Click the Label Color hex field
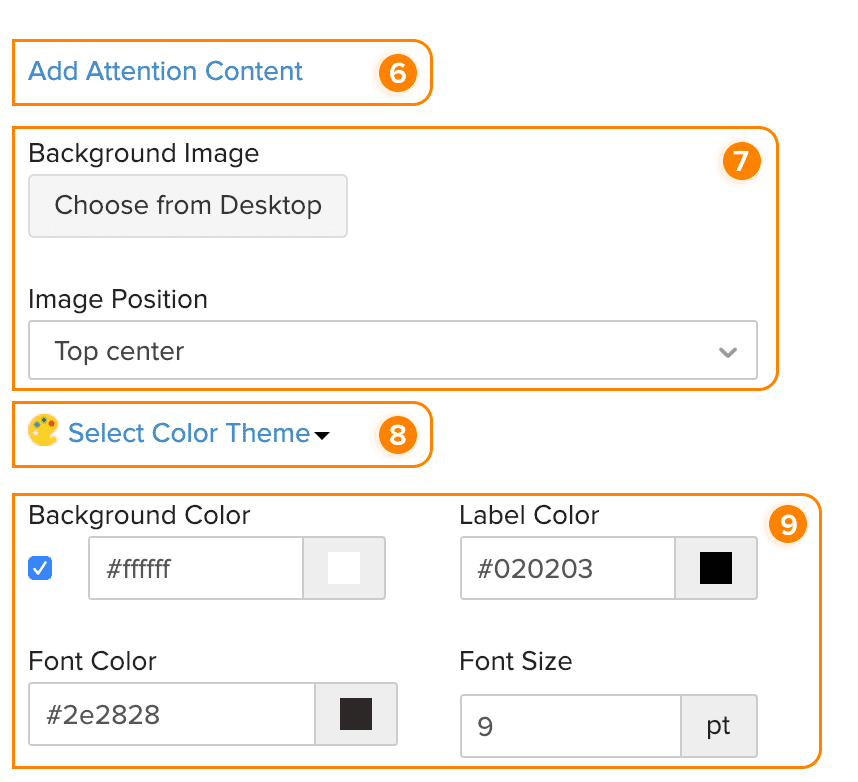The image size is (858, 782). pyautogui.click(x=567, y=569)
